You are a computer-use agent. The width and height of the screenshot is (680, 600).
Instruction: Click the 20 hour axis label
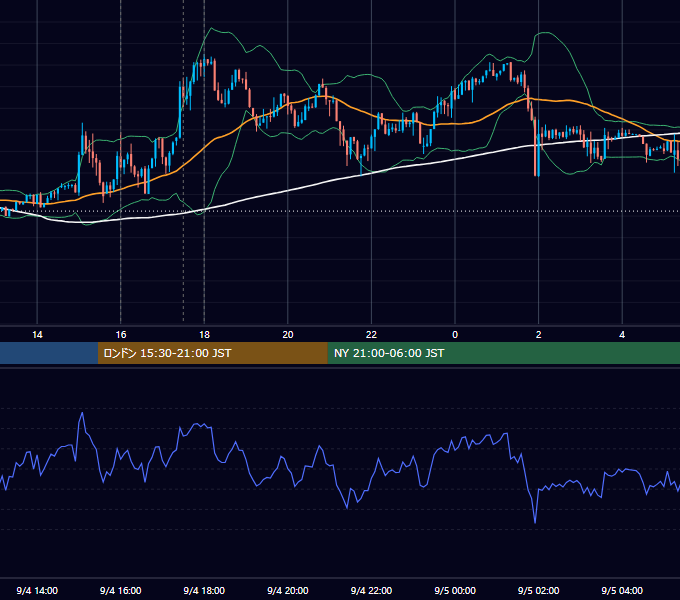point(288,335)
